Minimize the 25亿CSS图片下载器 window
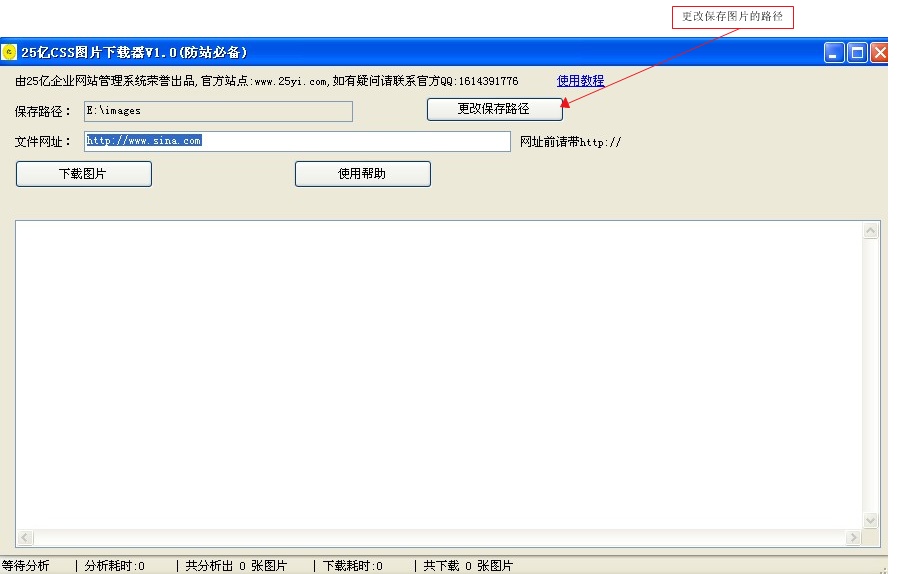 (834, 52)
